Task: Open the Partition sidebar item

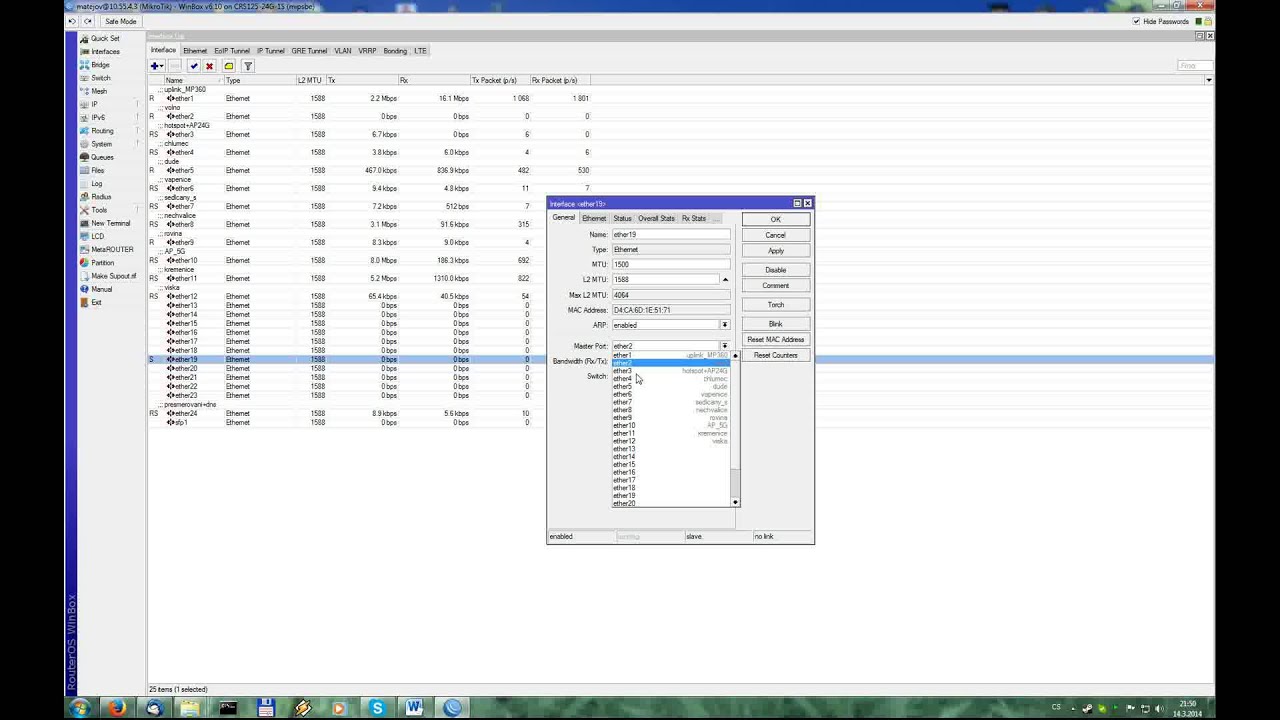Action: (102, 263)
